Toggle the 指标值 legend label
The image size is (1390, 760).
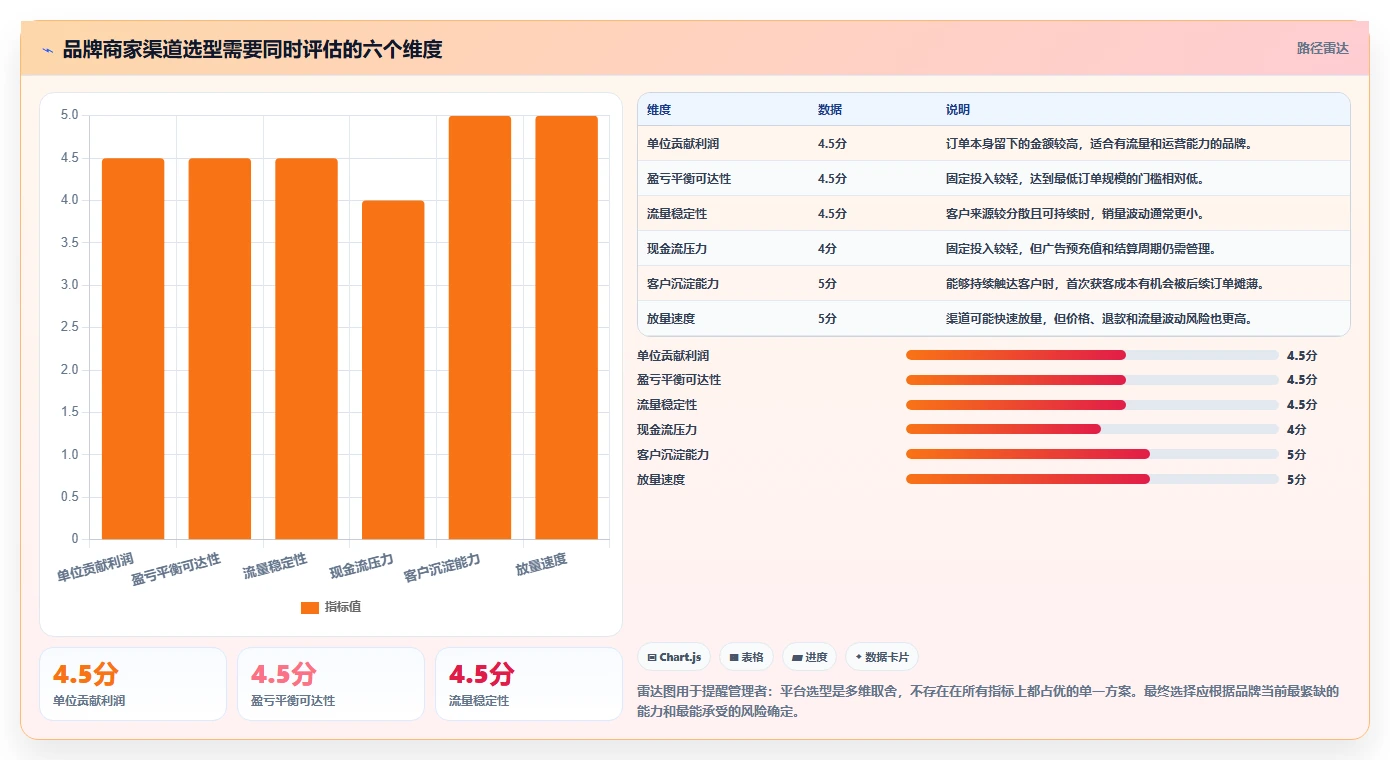pos(343,608)
